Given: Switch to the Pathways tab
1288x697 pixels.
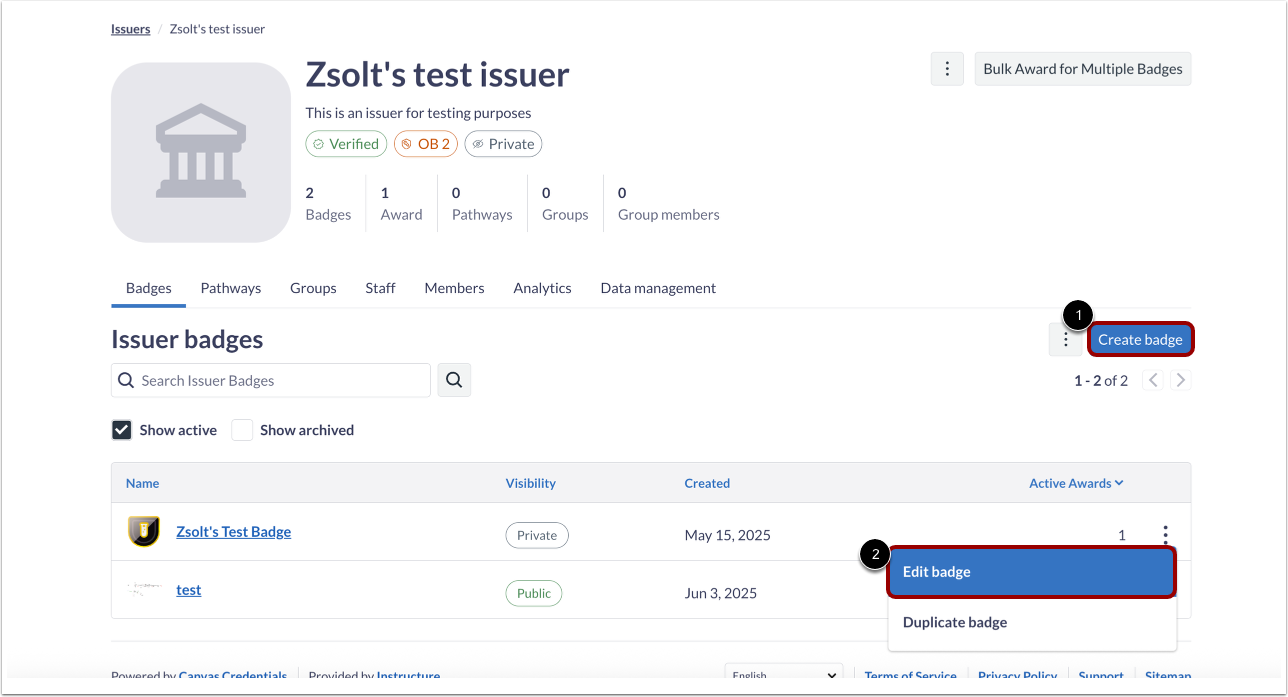Looking at the screenshot, I should (230, 288).
